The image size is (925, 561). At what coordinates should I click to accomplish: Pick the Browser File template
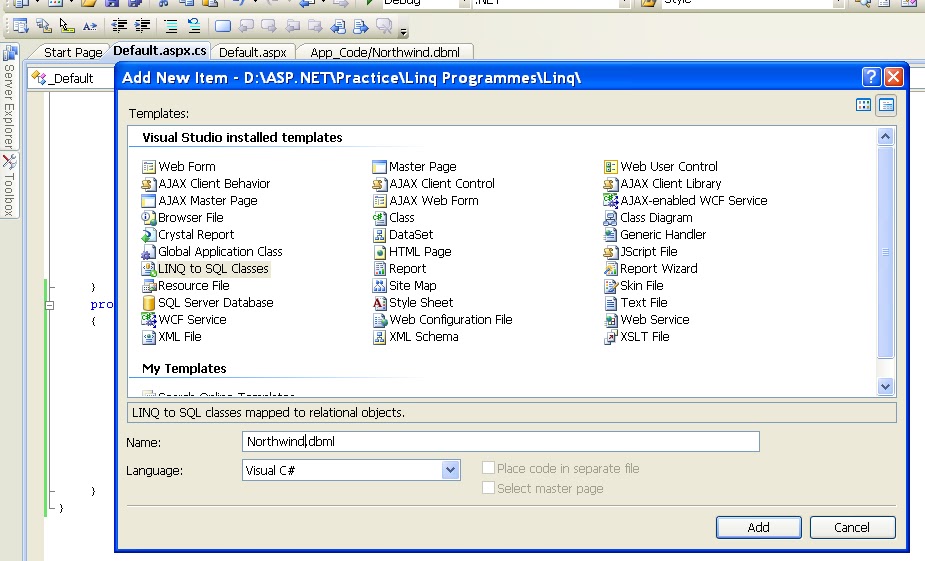pos(182,218)
